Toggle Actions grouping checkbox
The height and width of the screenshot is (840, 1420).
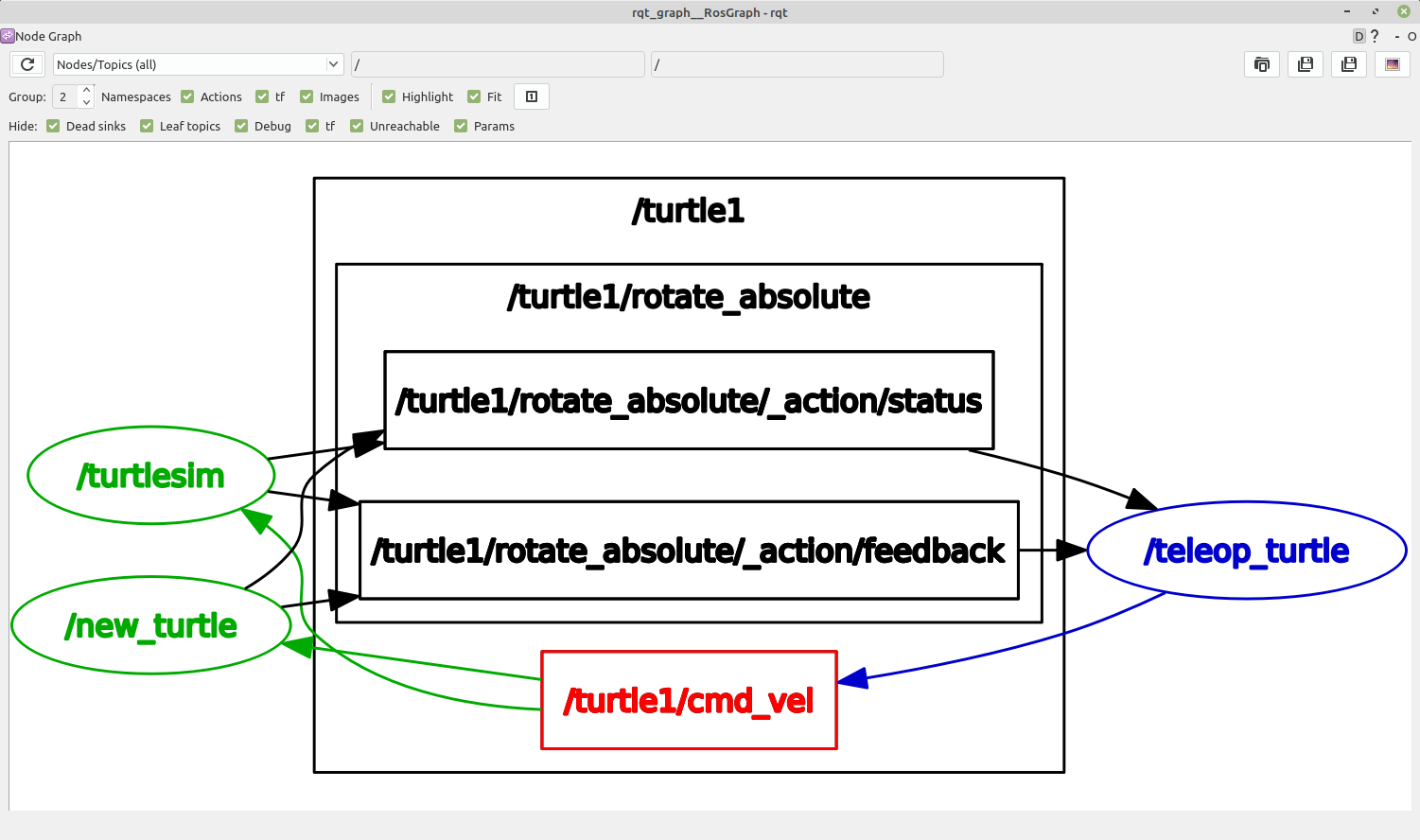187,96
